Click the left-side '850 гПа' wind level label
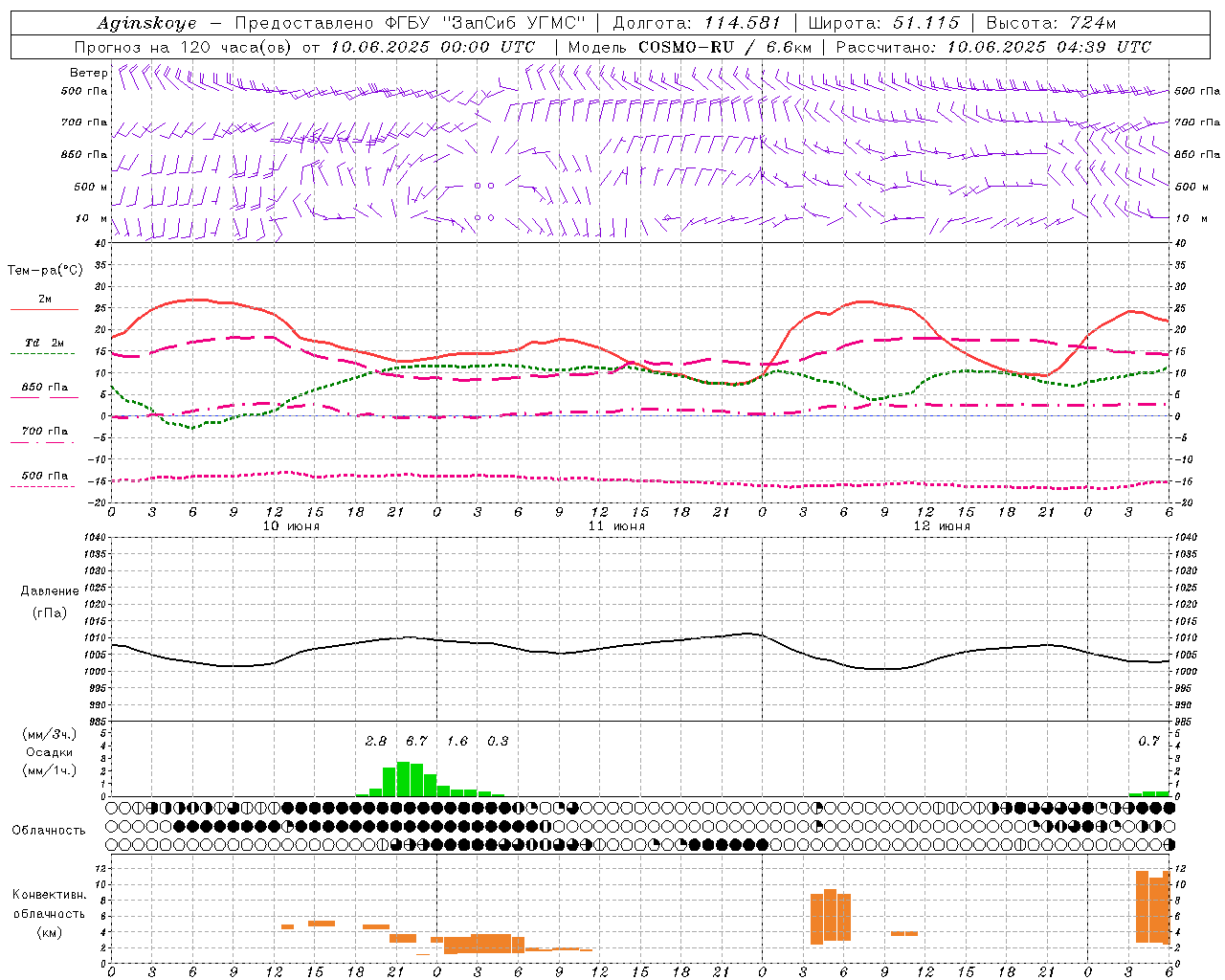 coord(84,154)
